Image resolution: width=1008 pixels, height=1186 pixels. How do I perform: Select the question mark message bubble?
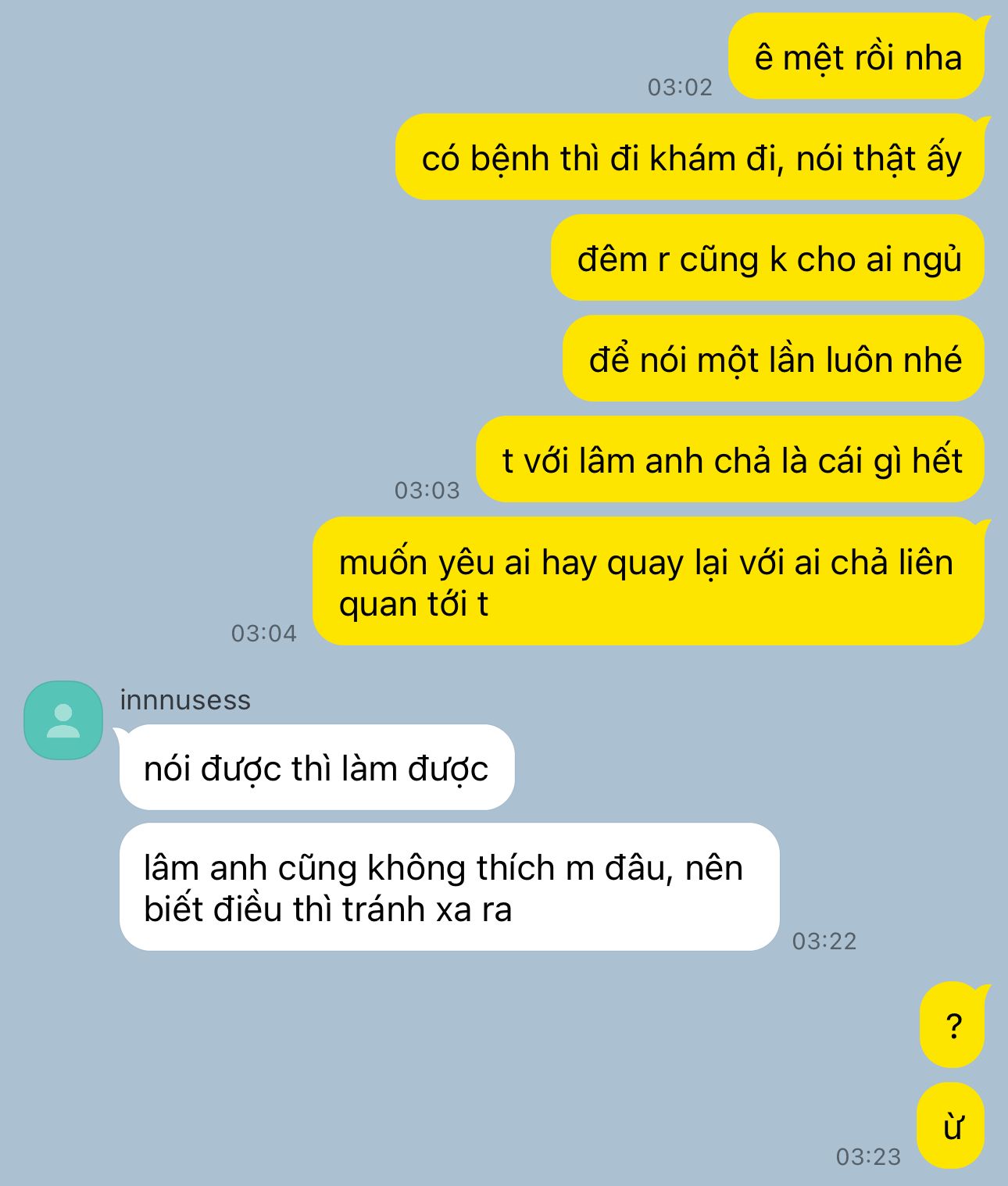coord(953,1025)
